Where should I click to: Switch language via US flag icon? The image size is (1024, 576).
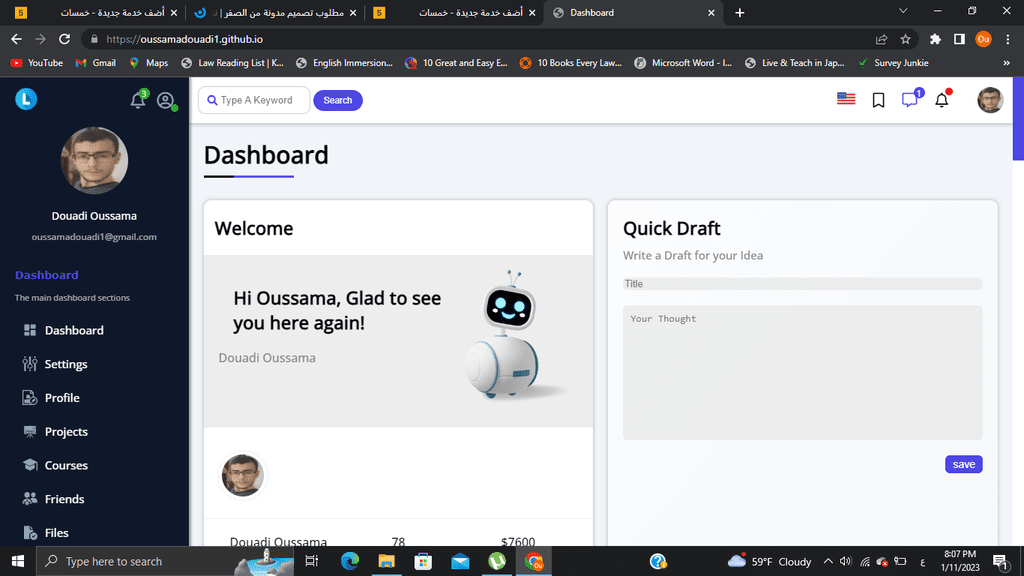(x=846, y=99)
